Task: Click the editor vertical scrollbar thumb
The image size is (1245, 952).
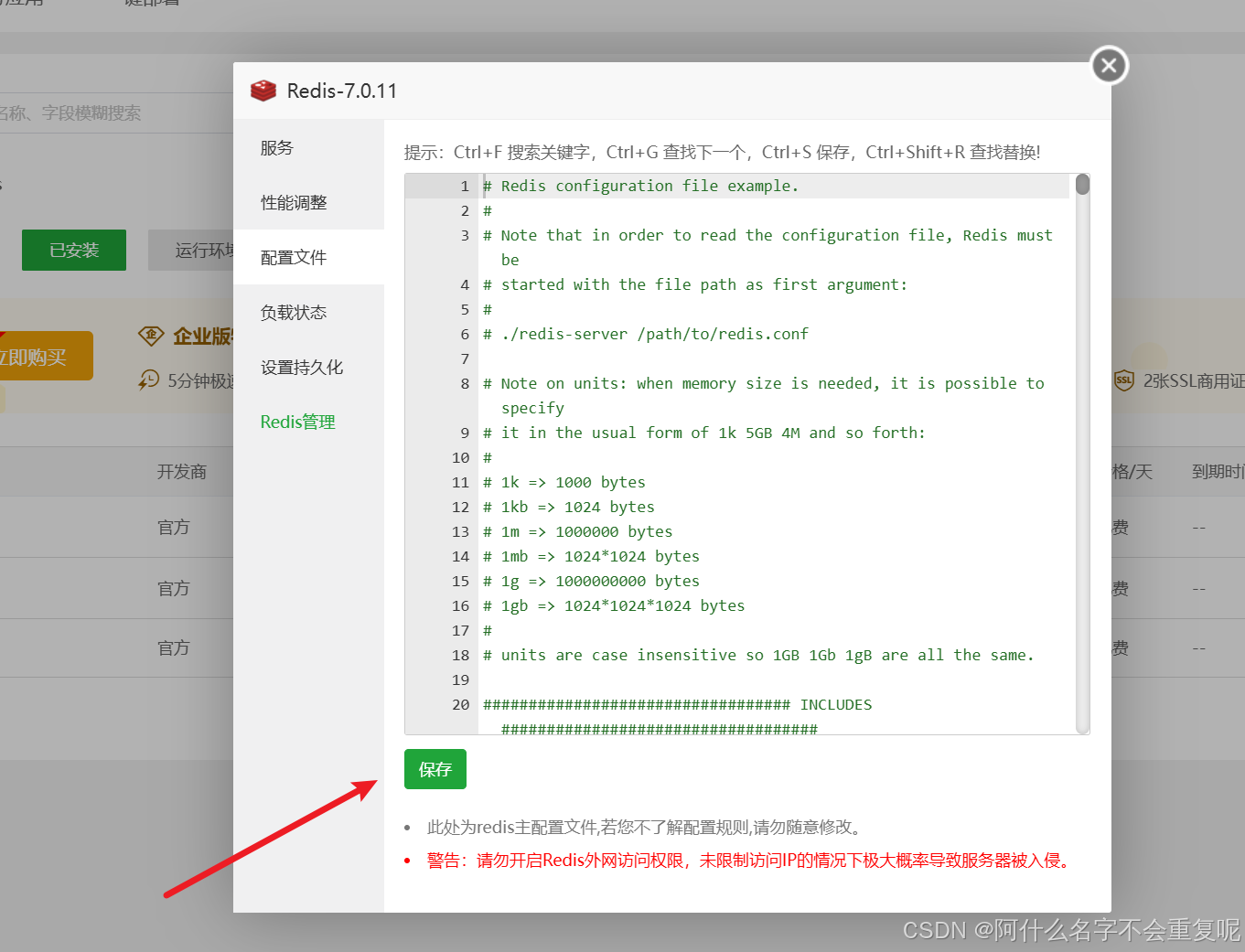Action: point(1082,185)
